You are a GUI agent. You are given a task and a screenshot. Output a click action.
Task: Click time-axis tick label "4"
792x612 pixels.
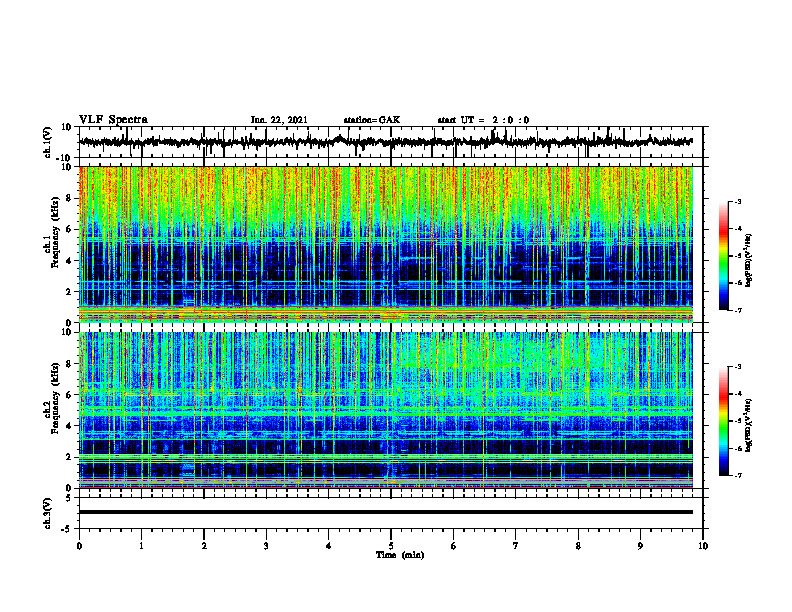pos(329,546)
